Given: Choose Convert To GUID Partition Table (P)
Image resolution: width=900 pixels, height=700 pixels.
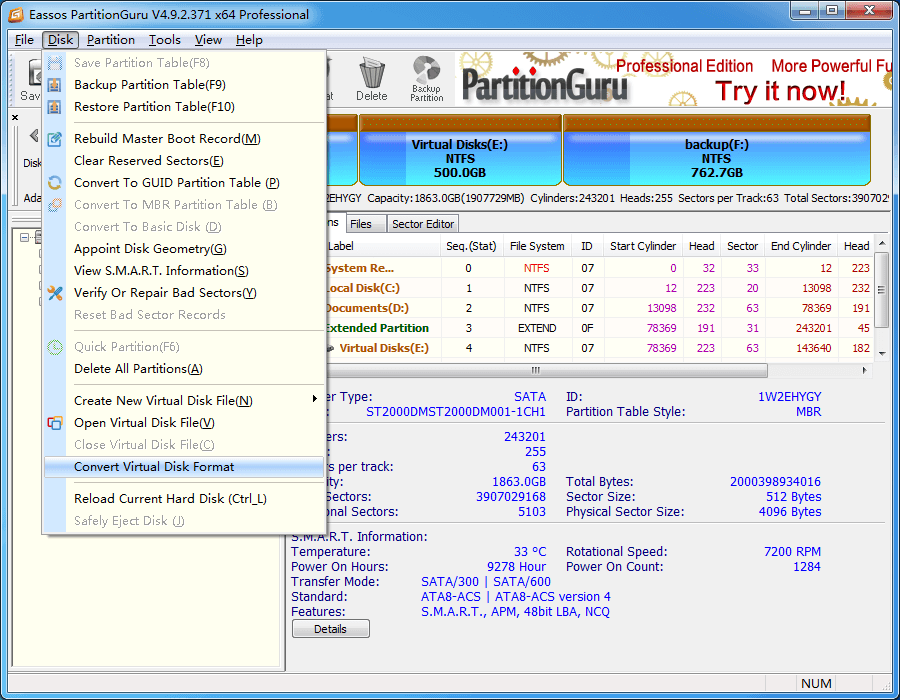Looking at the screenshot, I should [x=184, y=183].
